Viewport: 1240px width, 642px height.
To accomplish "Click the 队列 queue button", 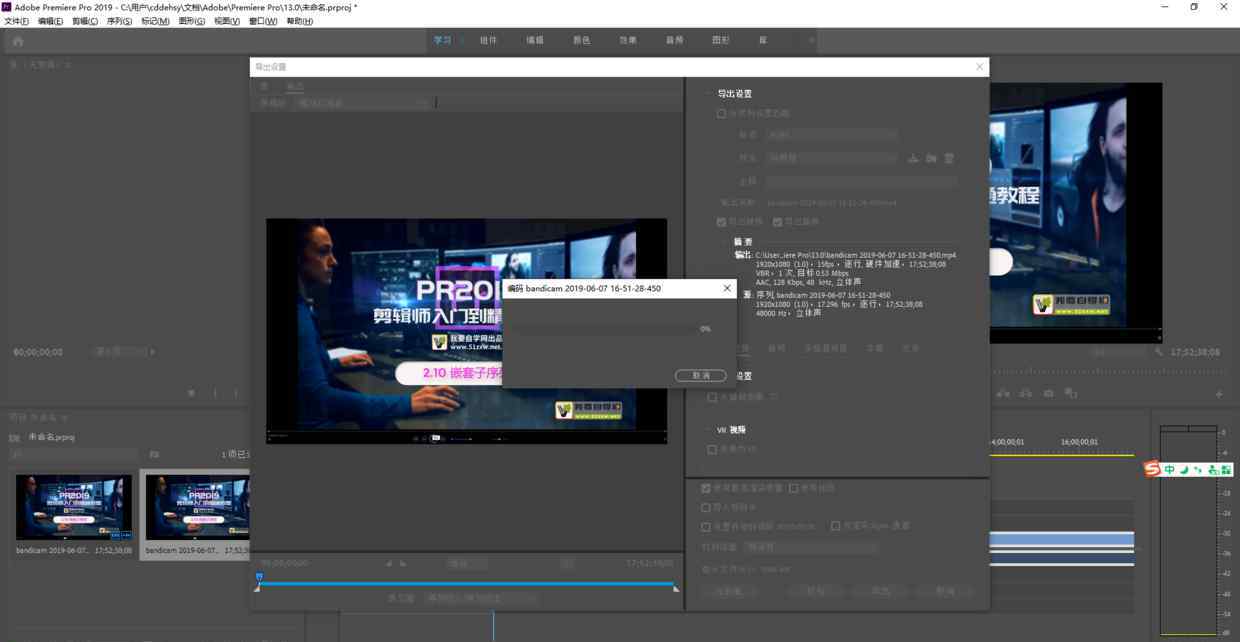I will pos(816,591).
